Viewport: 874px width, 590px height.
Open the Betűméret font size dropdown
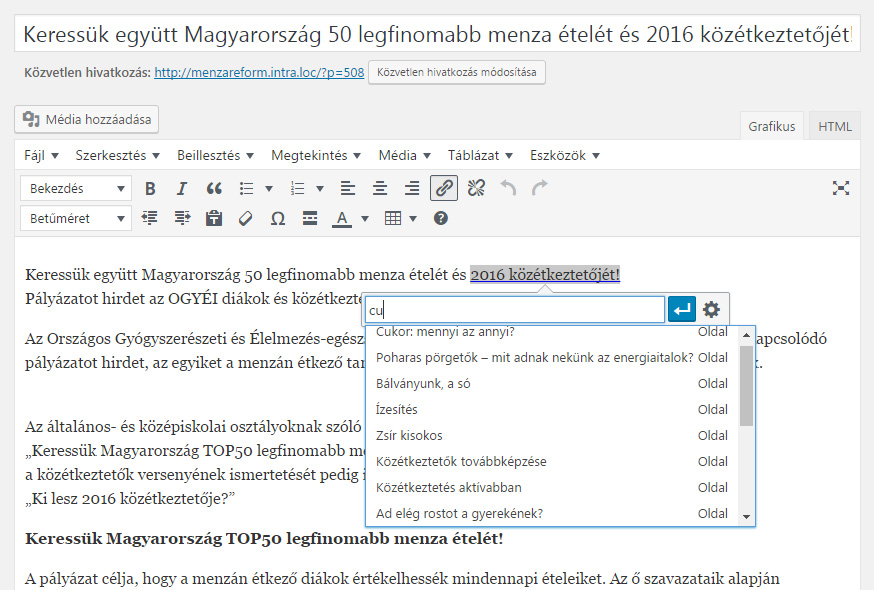pyautogui.click(x=76, y=218)
